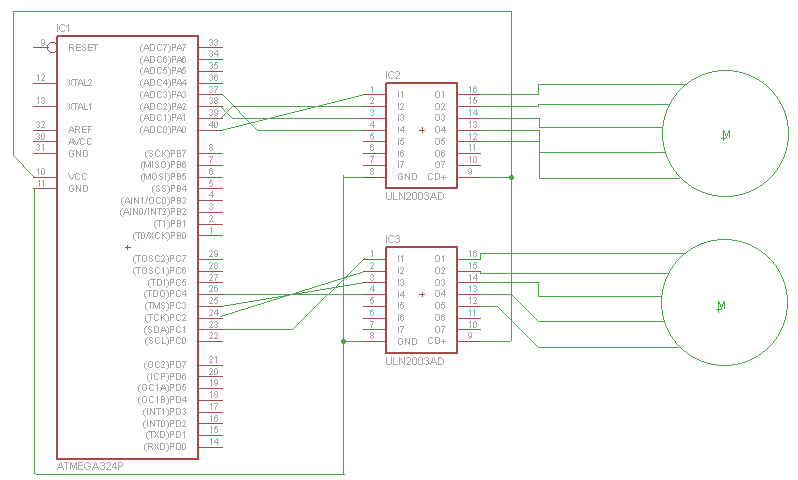Select the I1 input label on IC2

pyautogui.click(x=401, y=95)
